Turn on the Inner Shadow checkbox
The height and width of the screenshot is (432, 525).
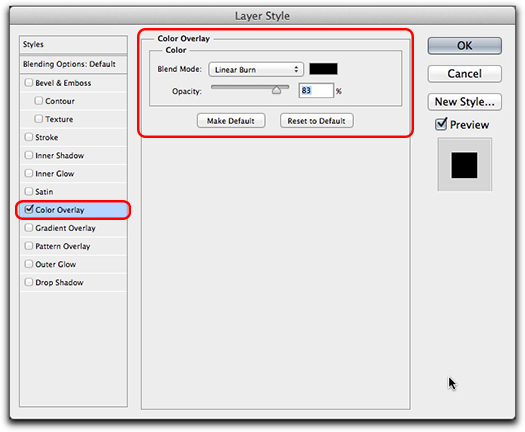click(x=29, y=155)
